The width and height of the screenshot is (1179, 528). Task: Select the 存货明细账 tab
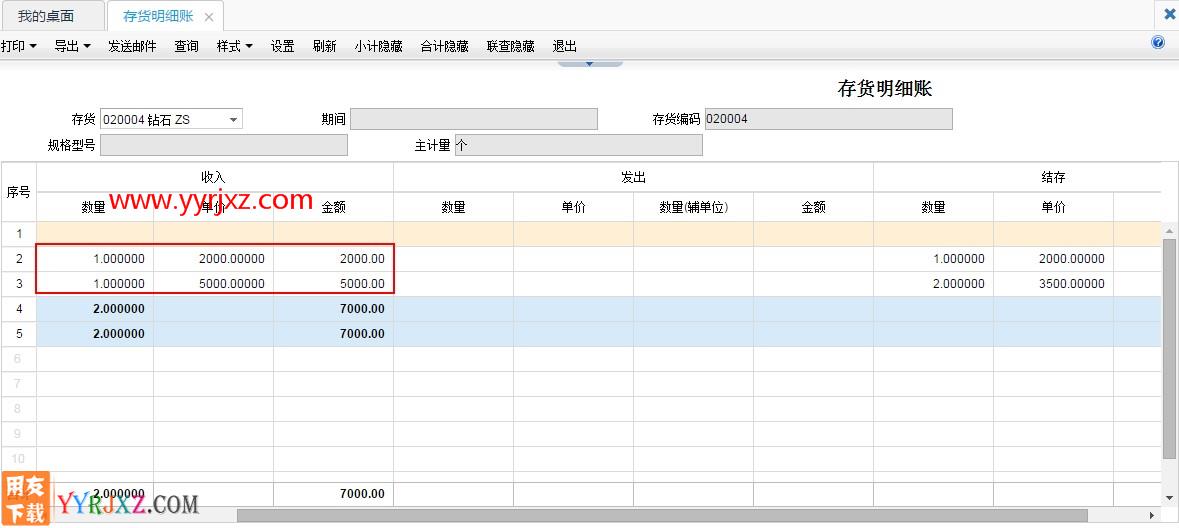click(x=158, y=16)
